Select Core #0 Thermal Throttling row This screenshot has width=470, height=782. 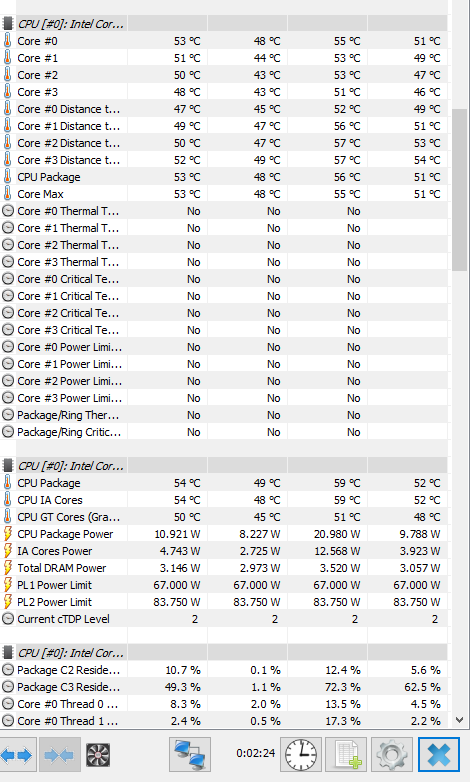coord(224,211)
